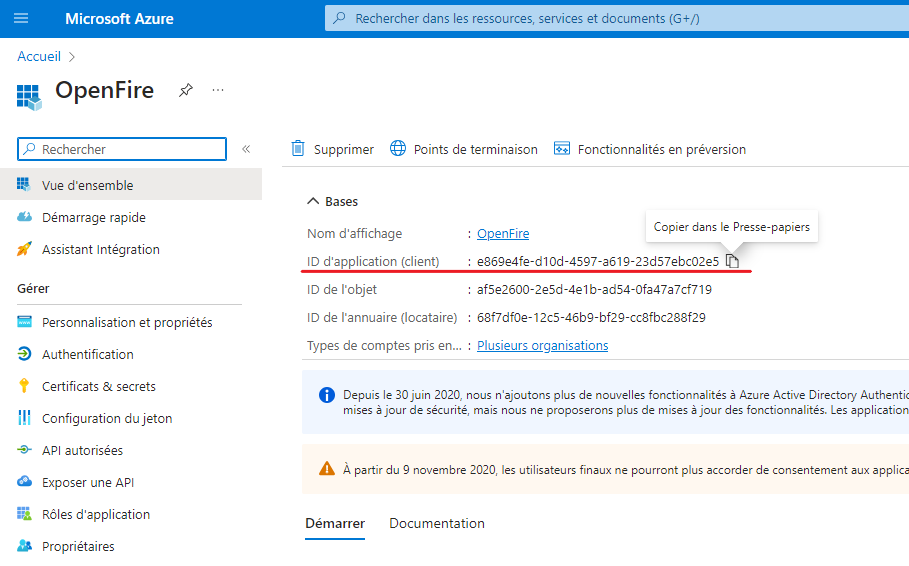The image size is (909, 566).
Task: Open Assistant Intégration
Action: click(x=101, y=249)
